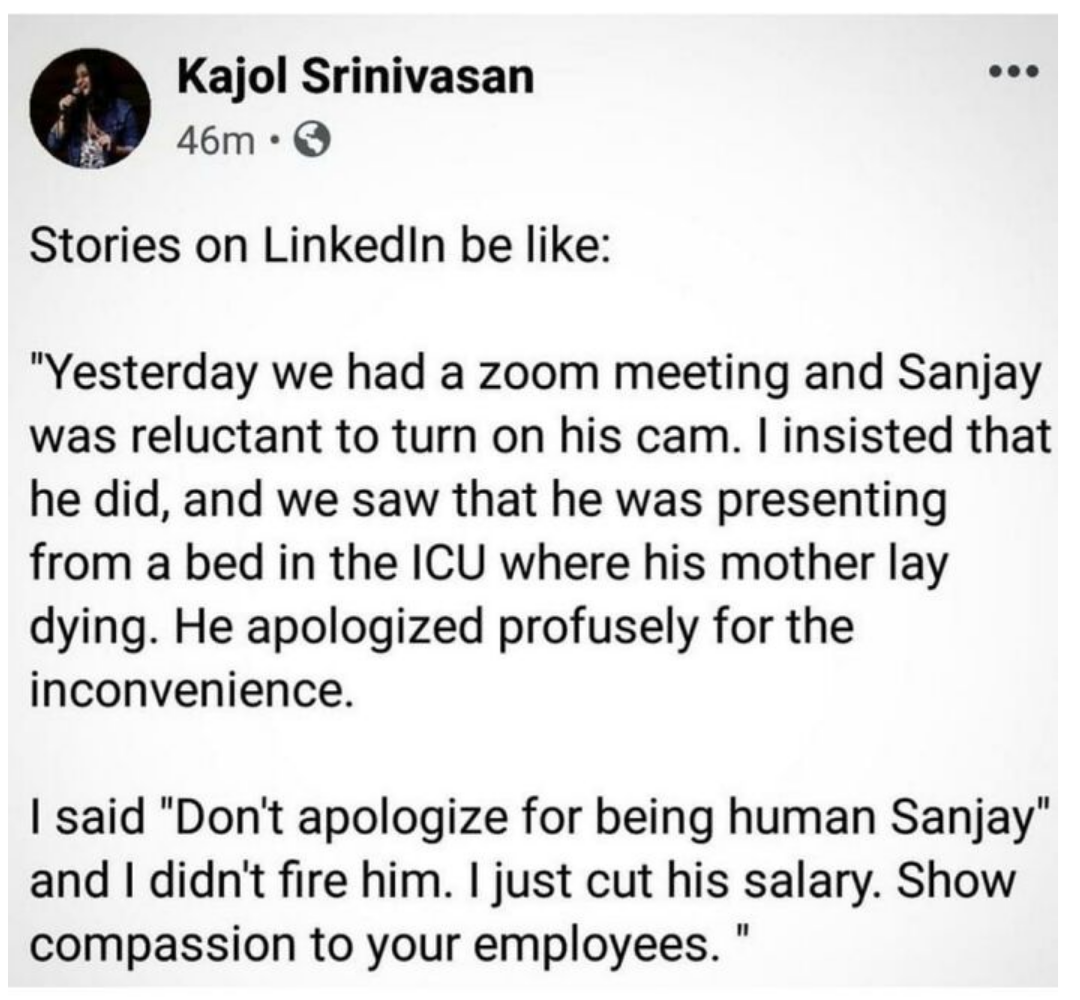
Task: Select the line 'Stories on LinkedIn be like:'
Action: point(320,247)
